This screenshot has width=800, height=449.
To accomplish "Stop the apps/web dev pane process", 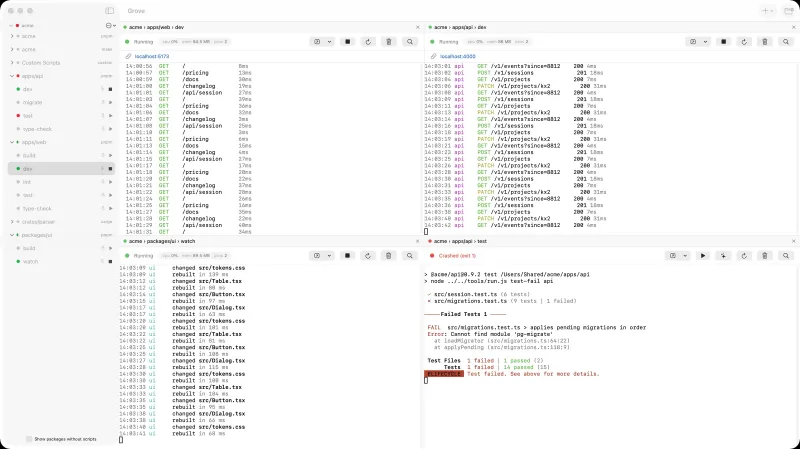I will click(x=347, y=42).
